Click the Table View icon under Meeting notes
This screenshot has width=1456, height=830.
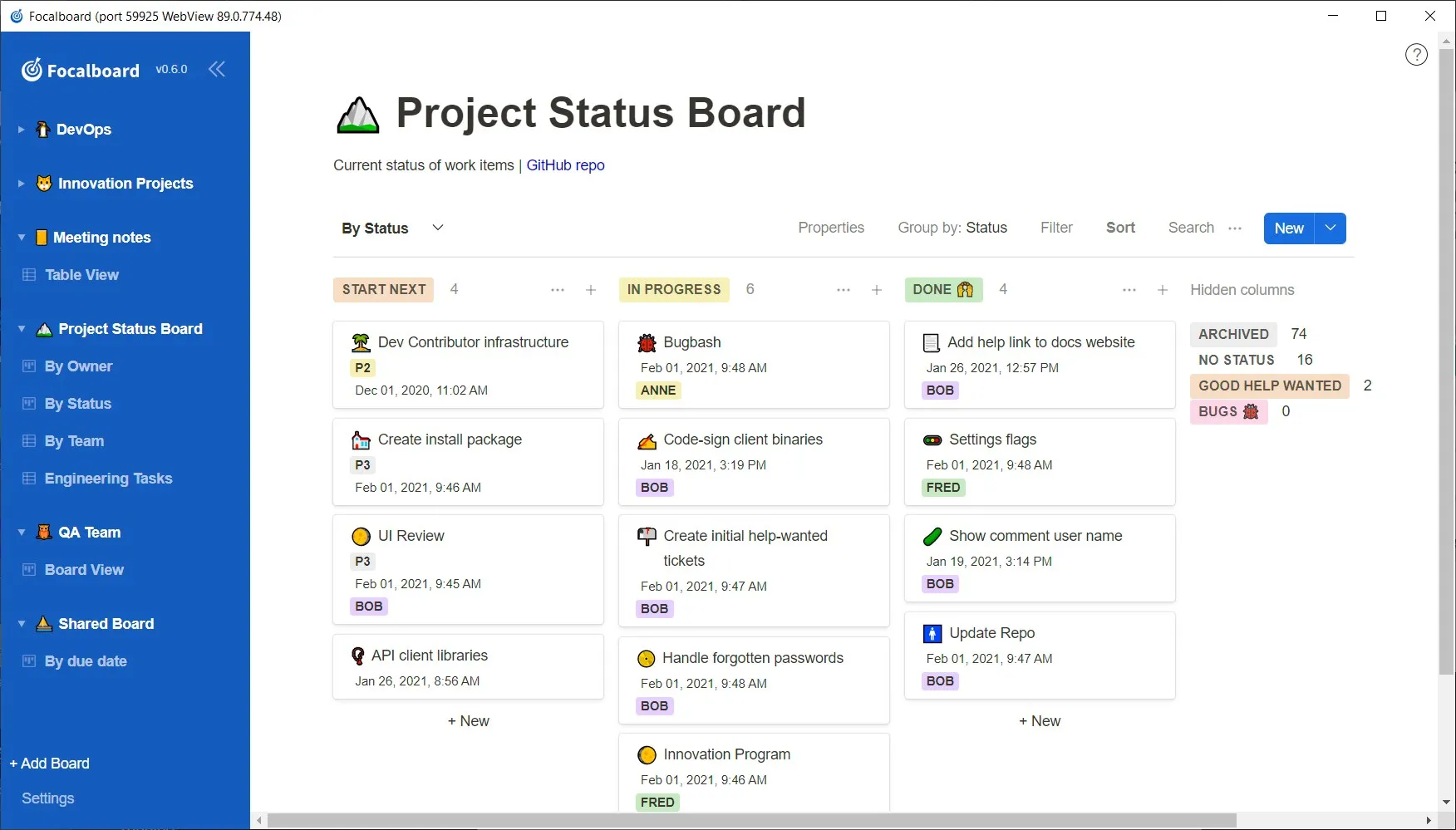click(x=28, y=275)
